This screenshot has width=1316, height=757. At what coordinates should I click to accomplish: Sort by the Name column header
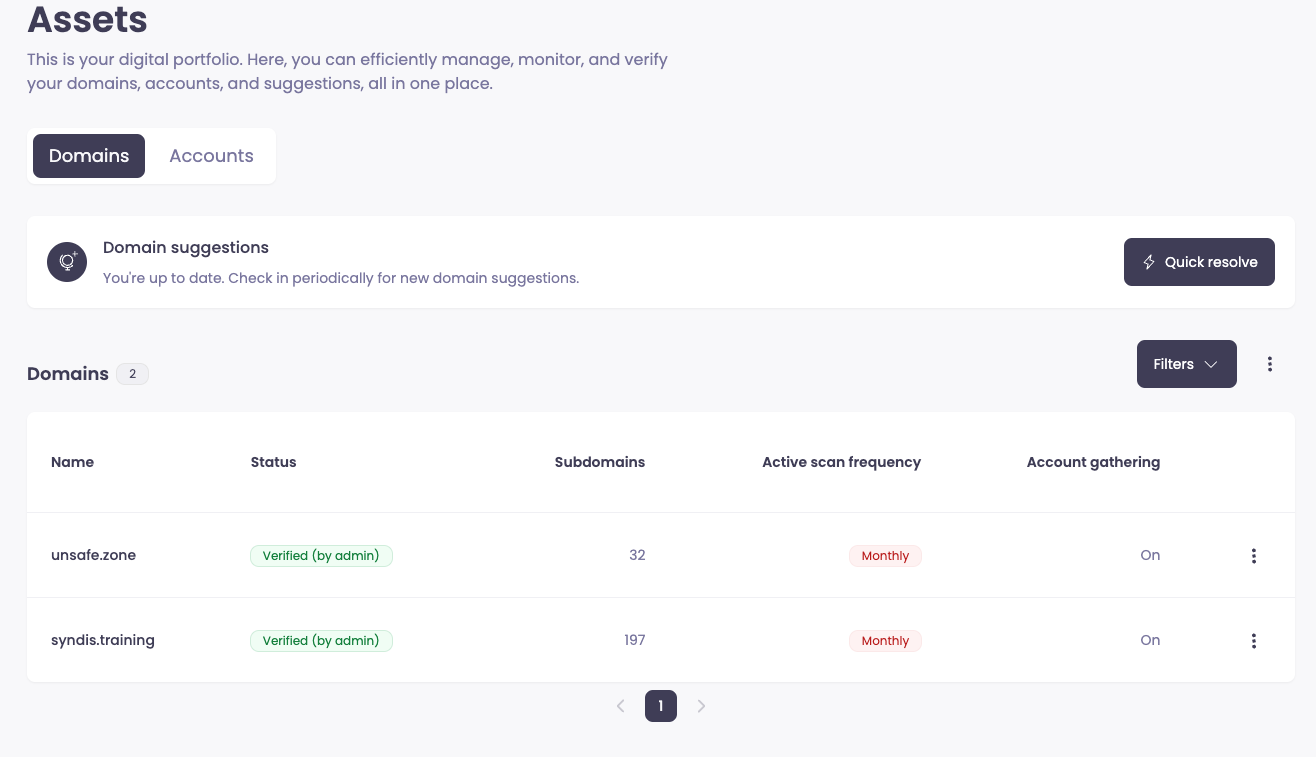(x=72, y=462)
